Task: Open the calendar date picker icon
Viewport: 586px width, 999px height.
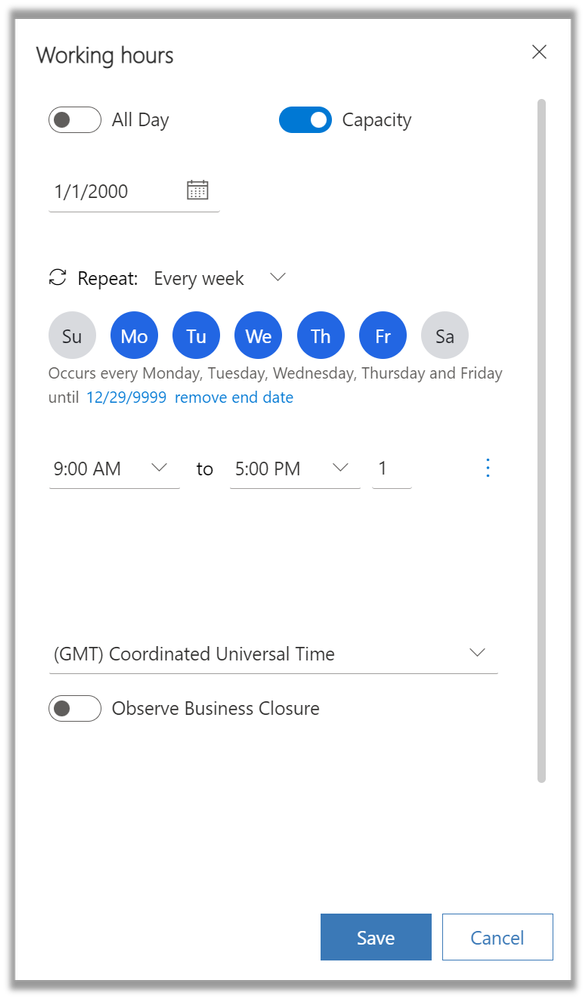Action: pos(197,190)
